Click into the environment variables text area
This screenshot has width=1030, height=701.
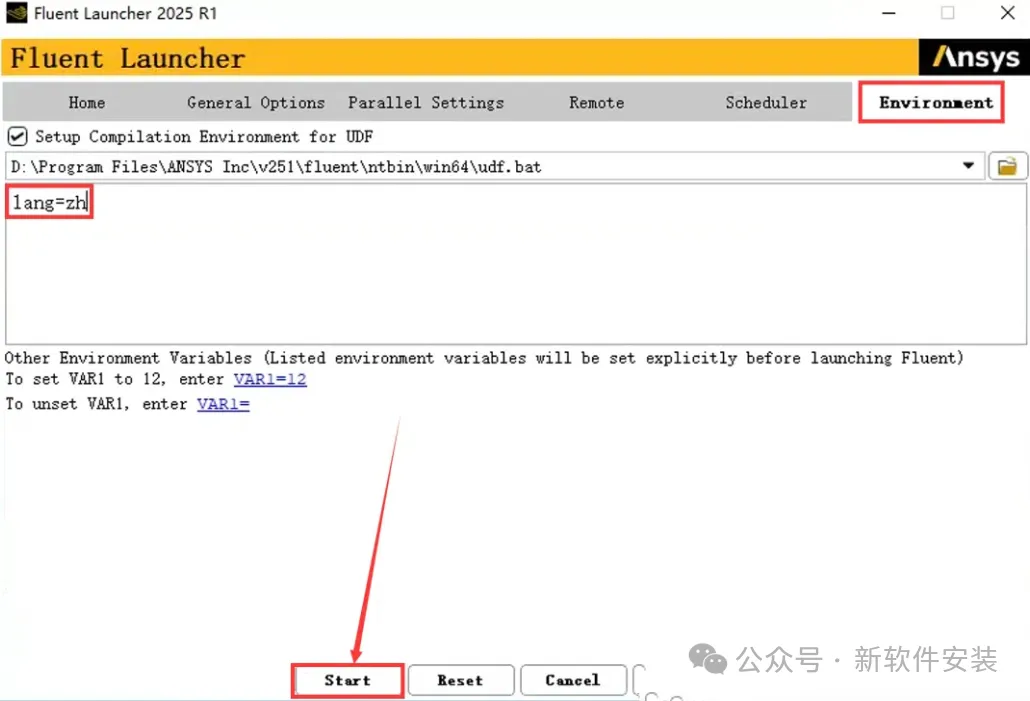(x=516, y=263)
